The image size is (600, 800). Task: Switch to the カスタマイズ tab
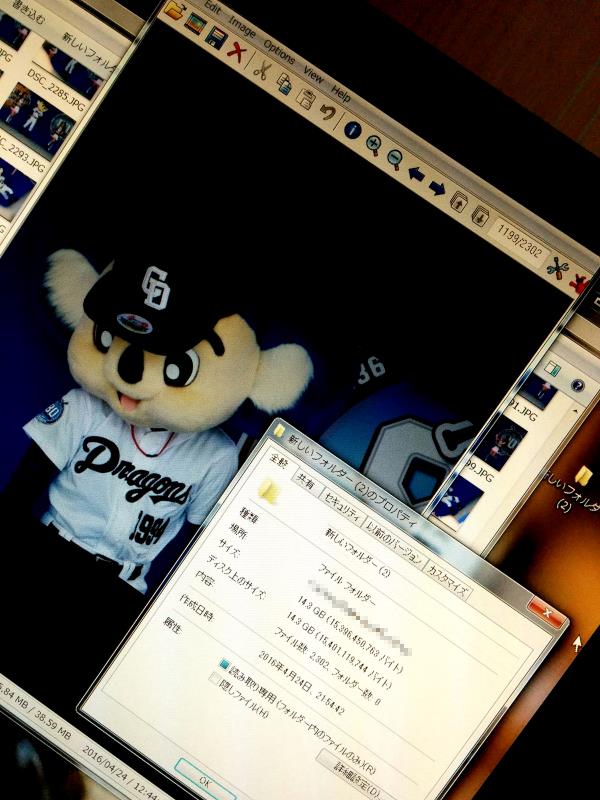447,581
